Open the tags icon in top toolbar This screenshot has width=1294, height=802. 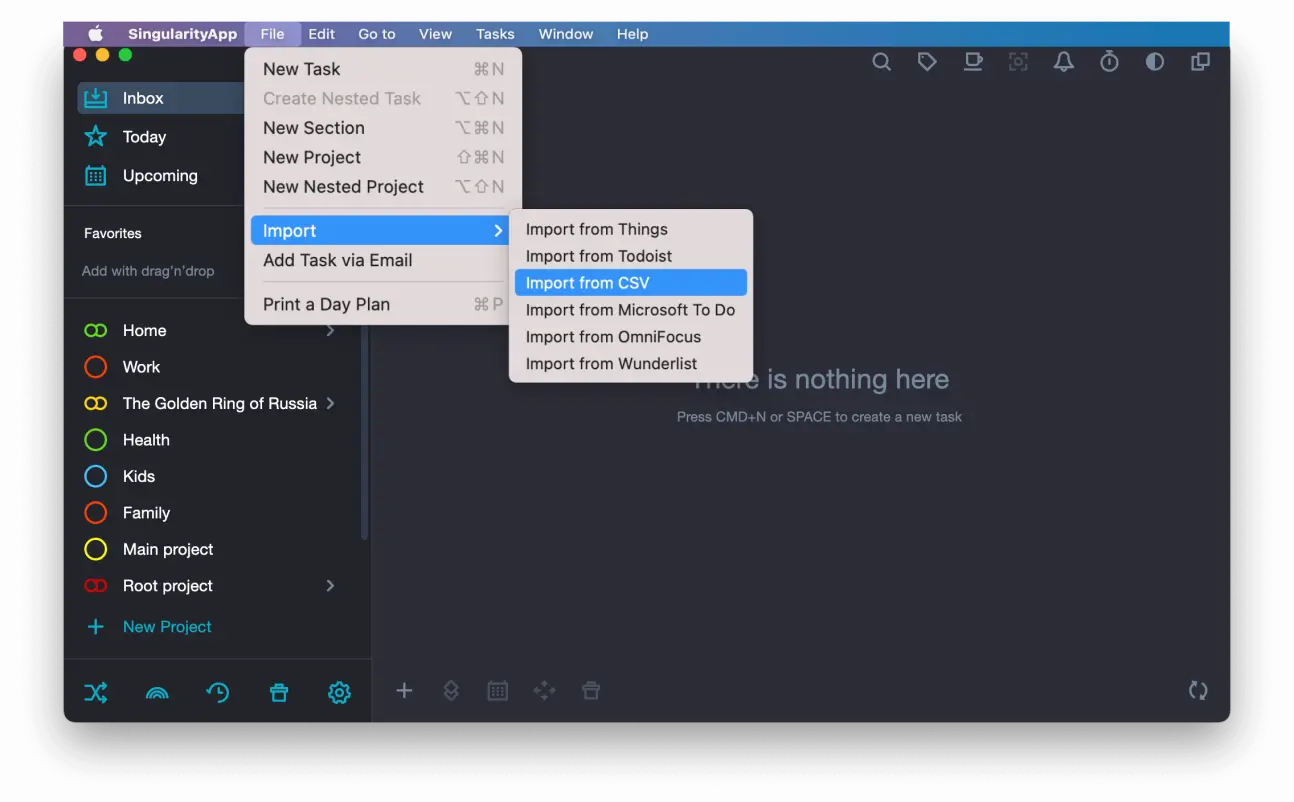click(x=927, y=62)
